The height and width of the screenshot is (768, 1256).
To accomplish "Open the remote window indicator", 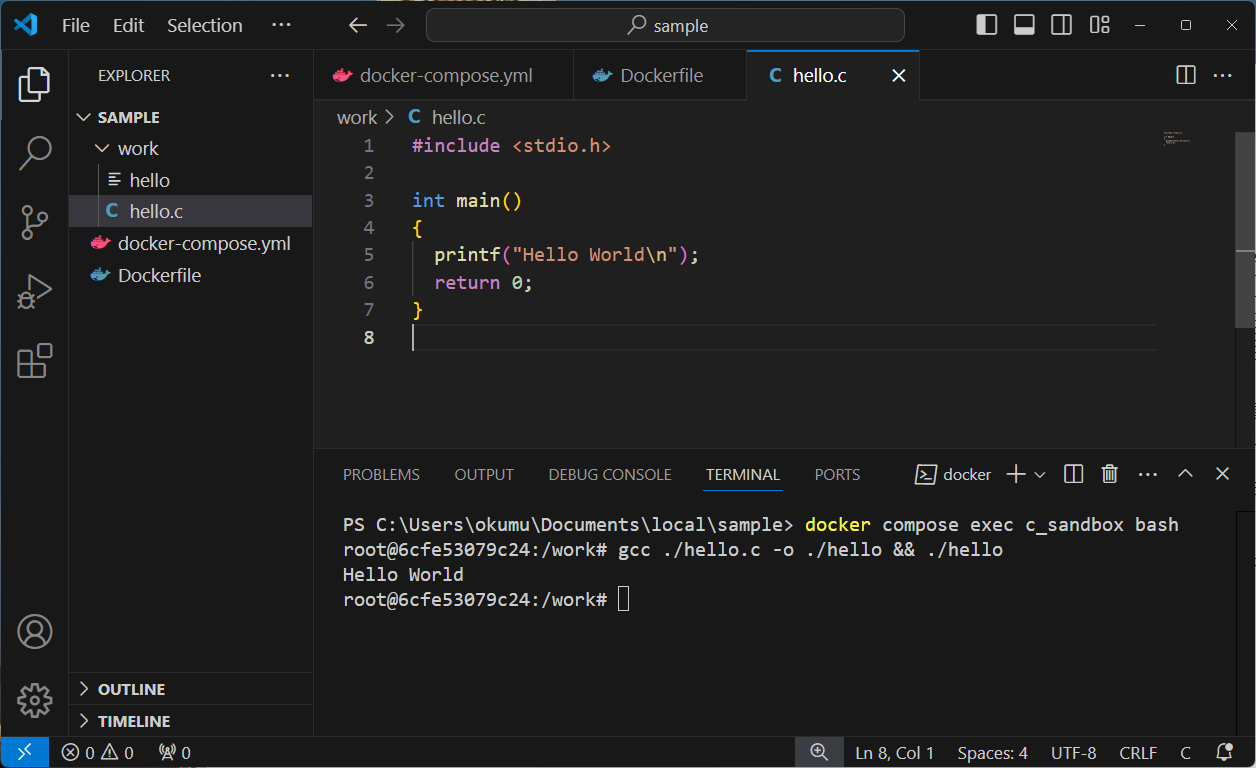I will point(24,752).
